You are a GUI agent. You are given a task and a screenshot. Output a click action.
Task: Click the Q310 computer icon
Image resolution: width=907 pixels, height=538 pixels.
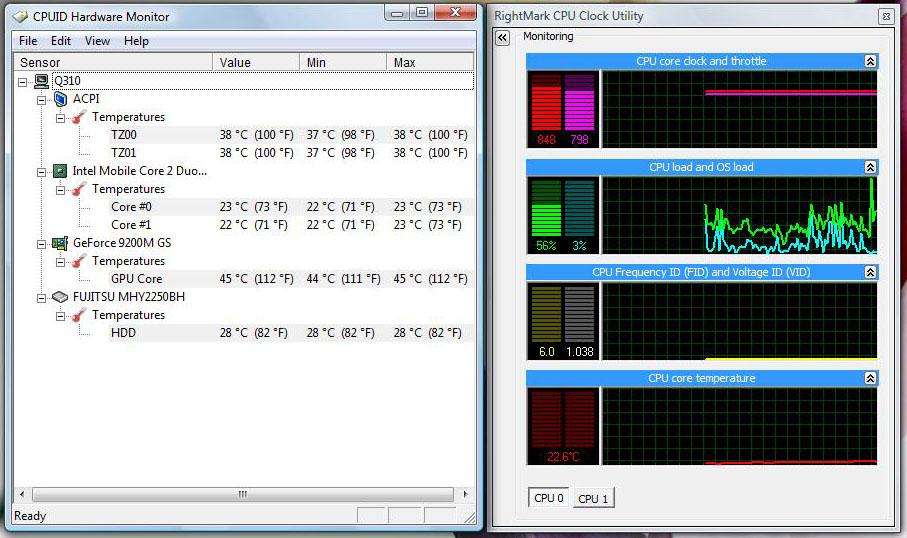coord(41,81)
